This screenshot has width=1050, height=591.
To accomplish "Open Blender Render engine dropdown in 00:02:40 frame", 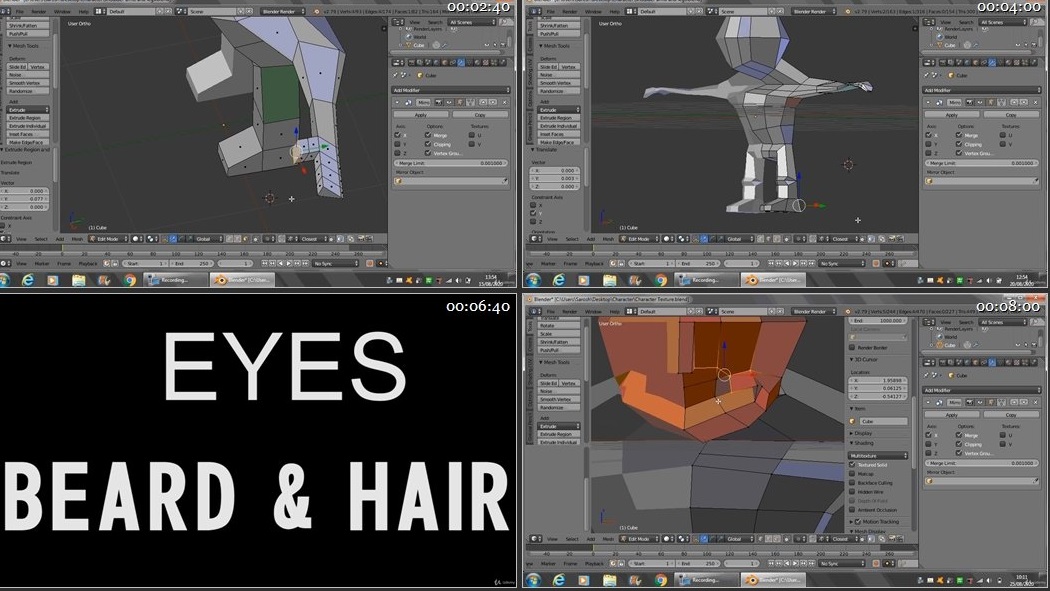I will (282, 11).
